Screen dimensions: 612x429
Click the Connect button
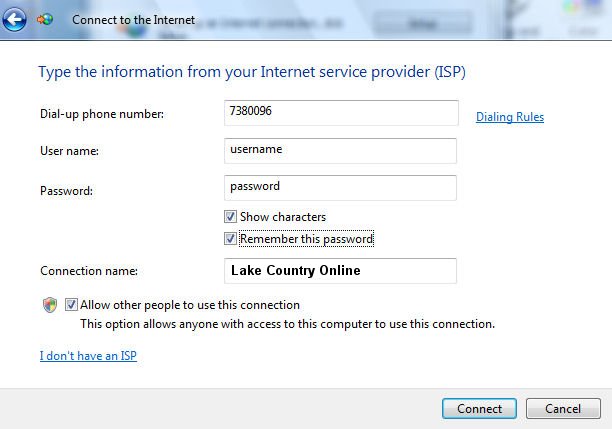479,409
